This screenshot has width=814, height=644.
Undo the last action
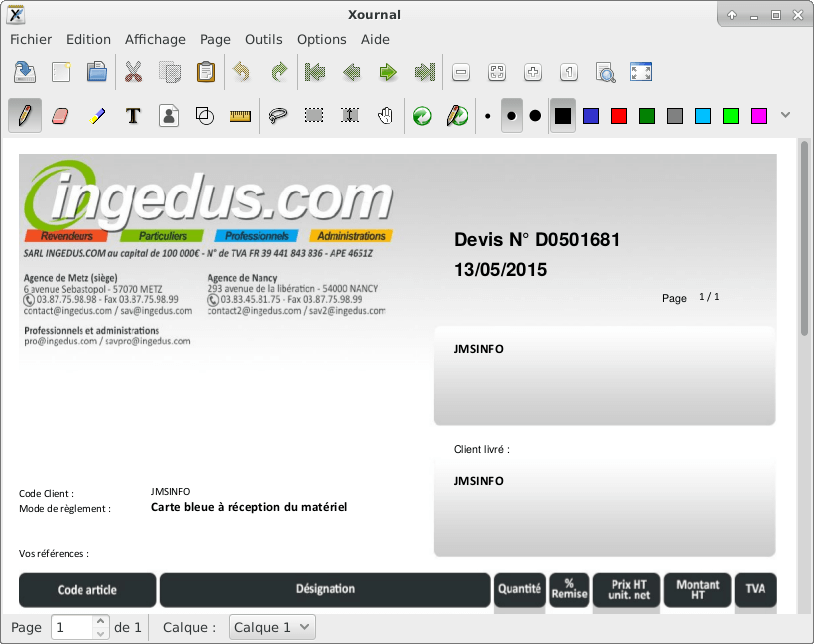coord(242,72)
